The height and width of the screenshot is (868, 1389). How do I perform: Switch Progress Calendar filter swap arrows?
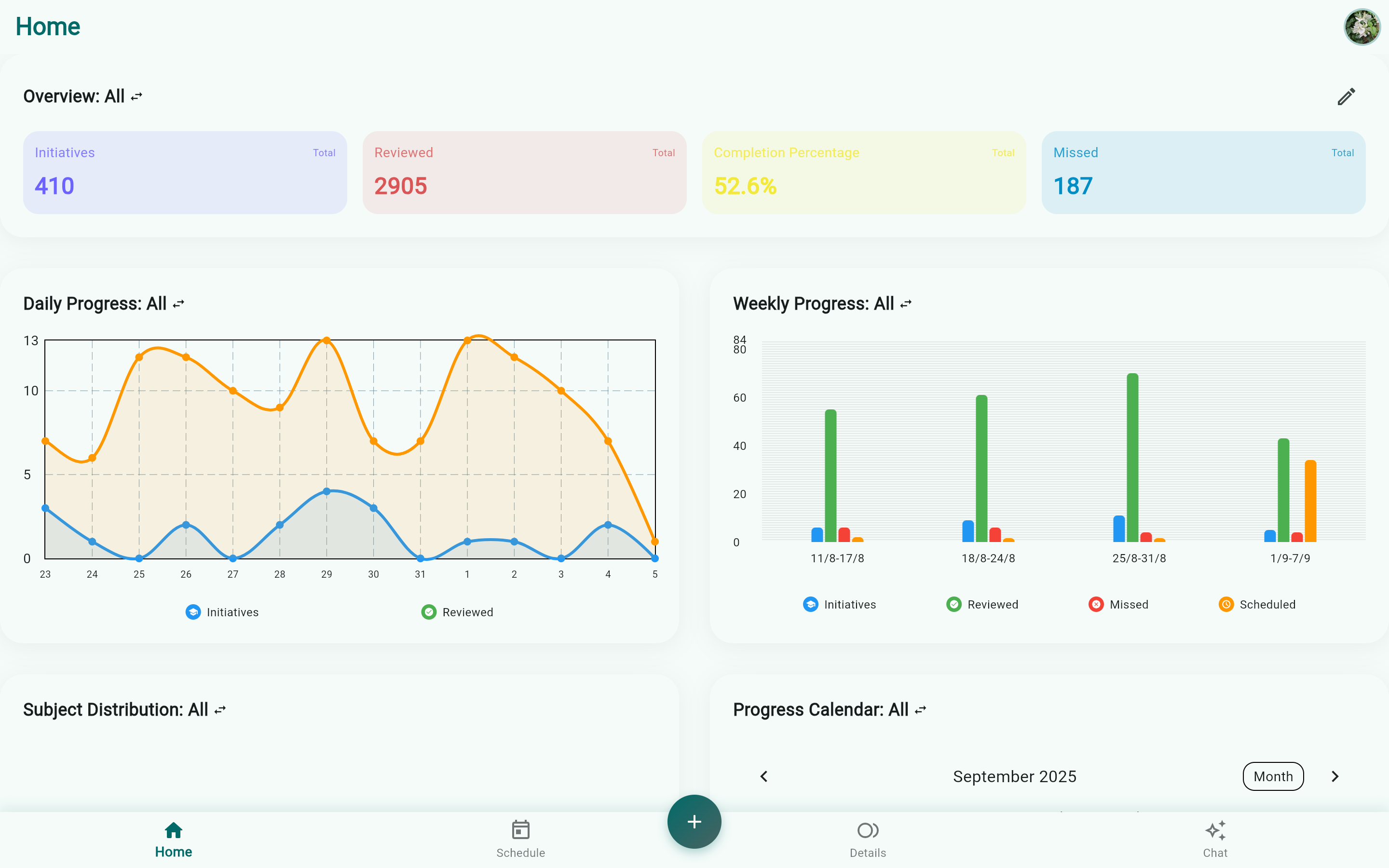click(x=921, y=710)
